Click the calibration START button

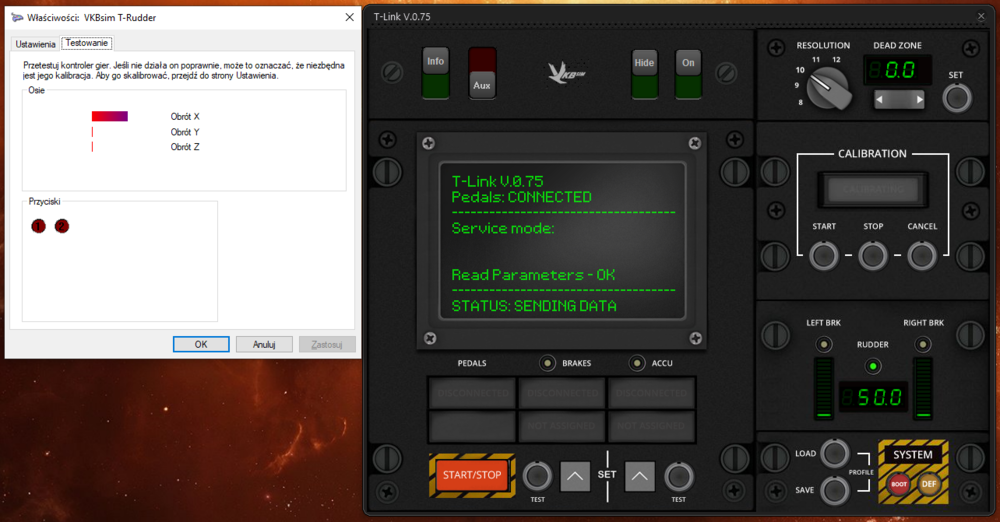823,256
